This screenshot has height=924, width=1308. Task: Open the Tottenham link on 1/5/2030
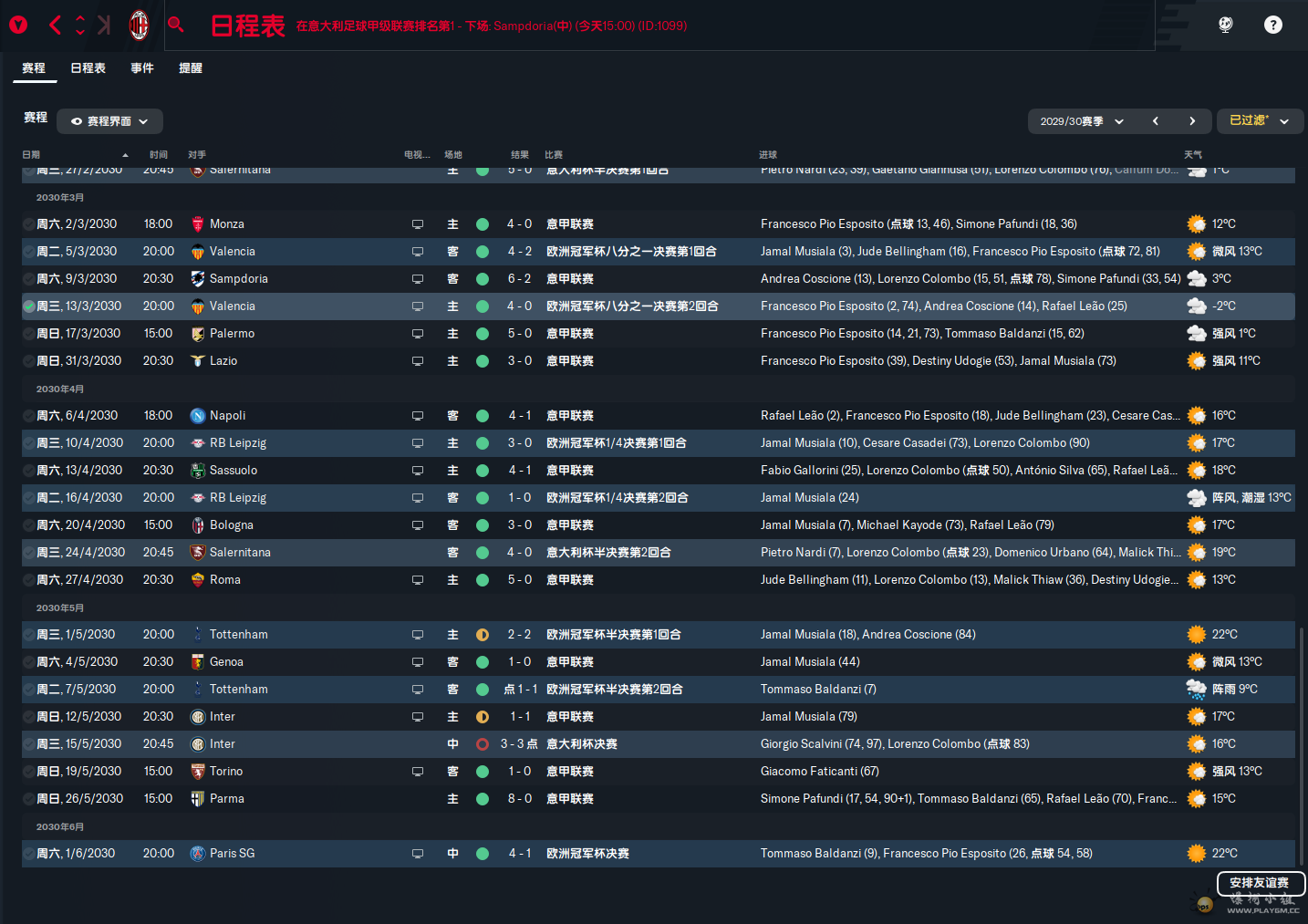239,635
